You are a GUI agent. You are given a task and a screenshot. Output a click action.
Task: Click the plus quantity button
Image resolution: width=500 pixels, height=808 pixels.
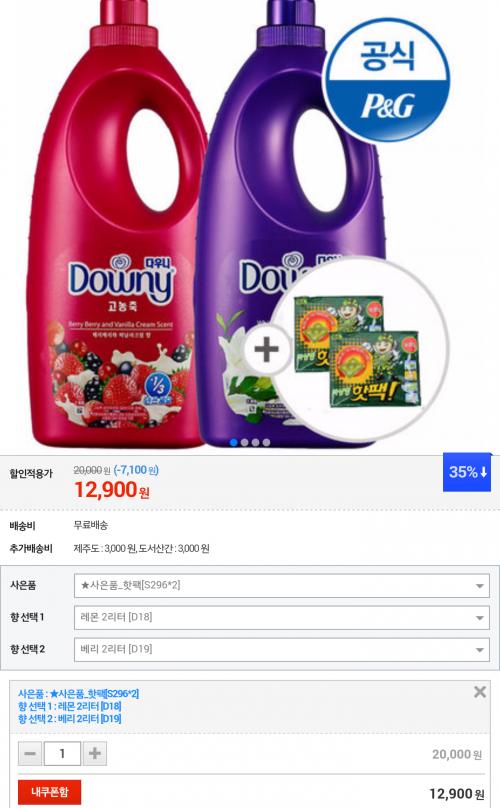pyautogui.click(x=95, y=753)
